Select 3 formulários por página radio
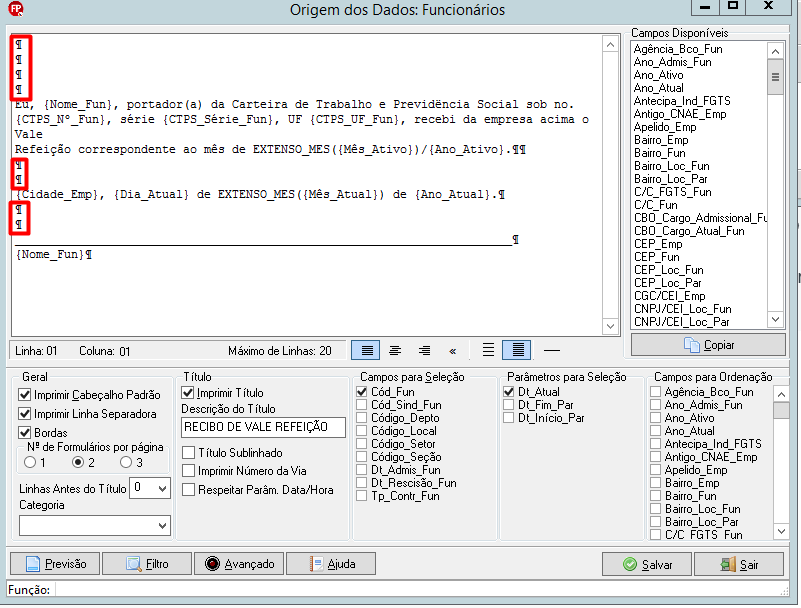801x608 pixels. tap(126, 462)
